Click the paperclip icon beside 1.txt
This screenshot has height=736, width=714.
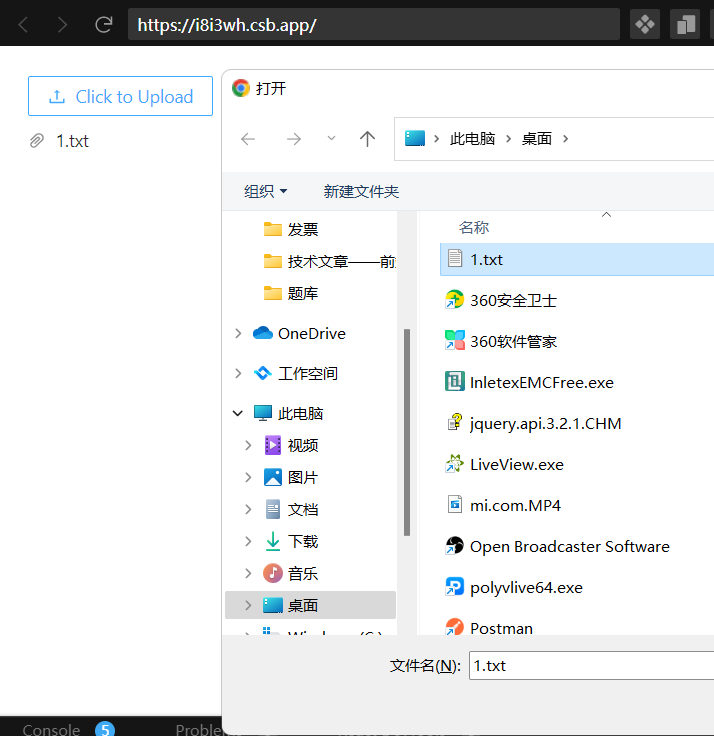point(37,140)
